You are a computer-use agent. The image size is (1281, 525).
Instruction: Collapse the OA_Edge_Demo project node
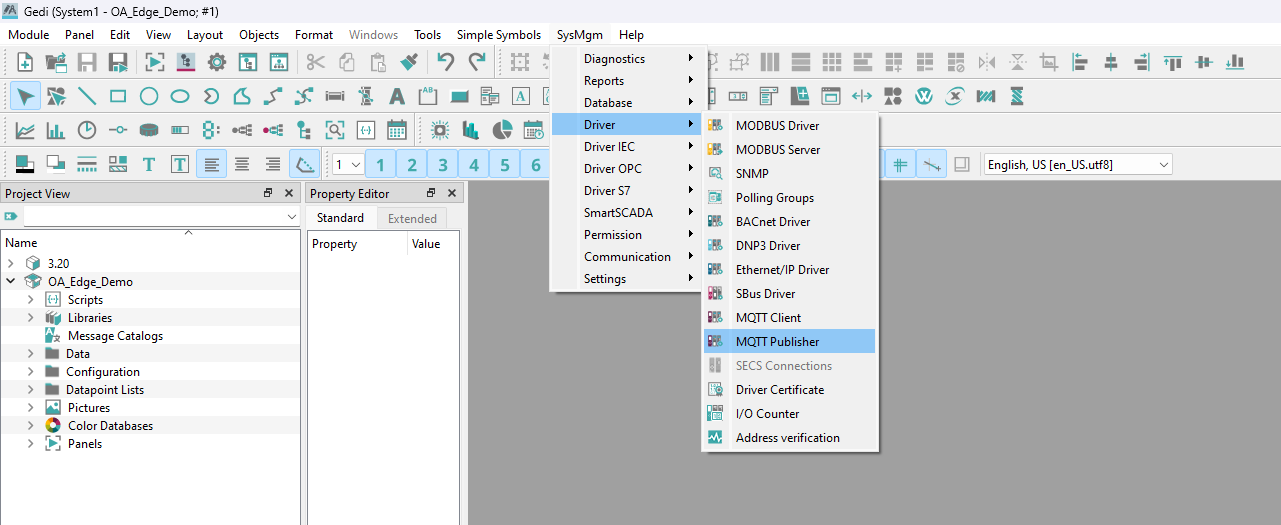[11, 282]
